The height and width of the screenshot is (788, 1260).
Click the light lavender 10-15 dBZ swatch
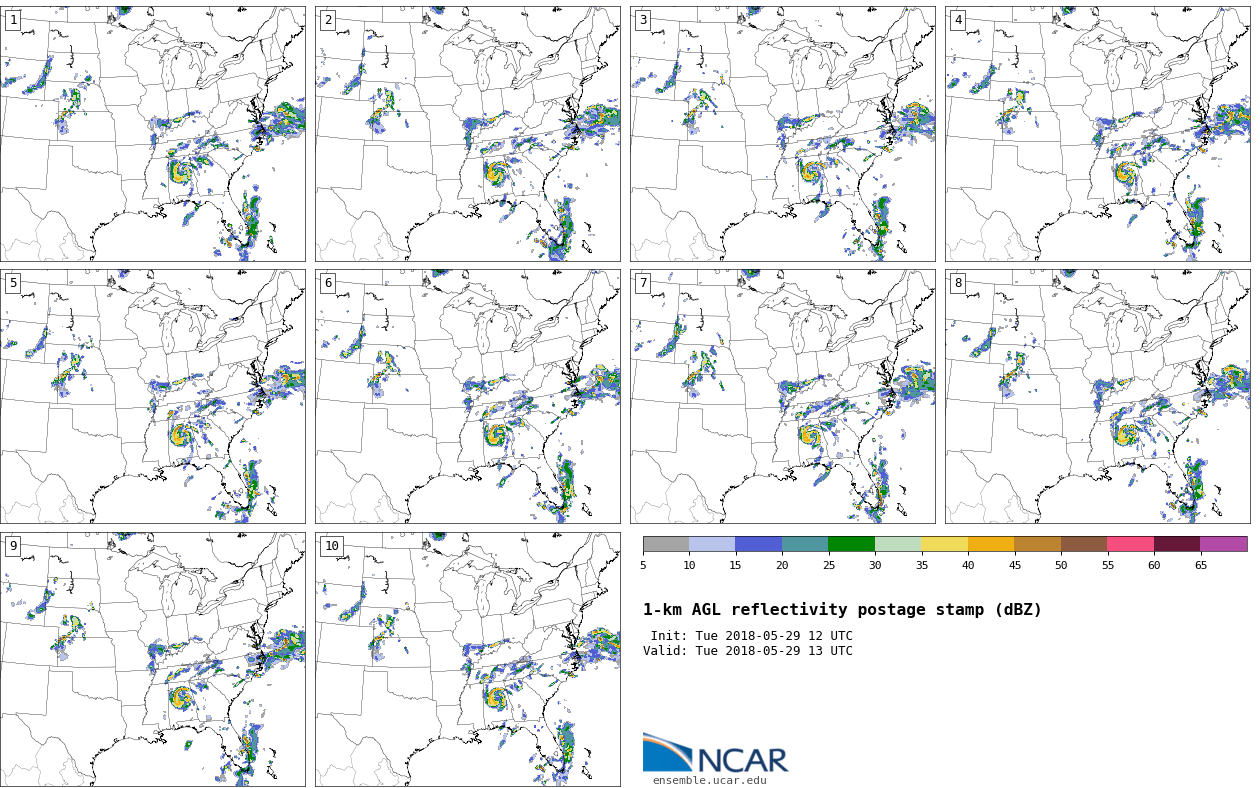(x=712, y=544)
